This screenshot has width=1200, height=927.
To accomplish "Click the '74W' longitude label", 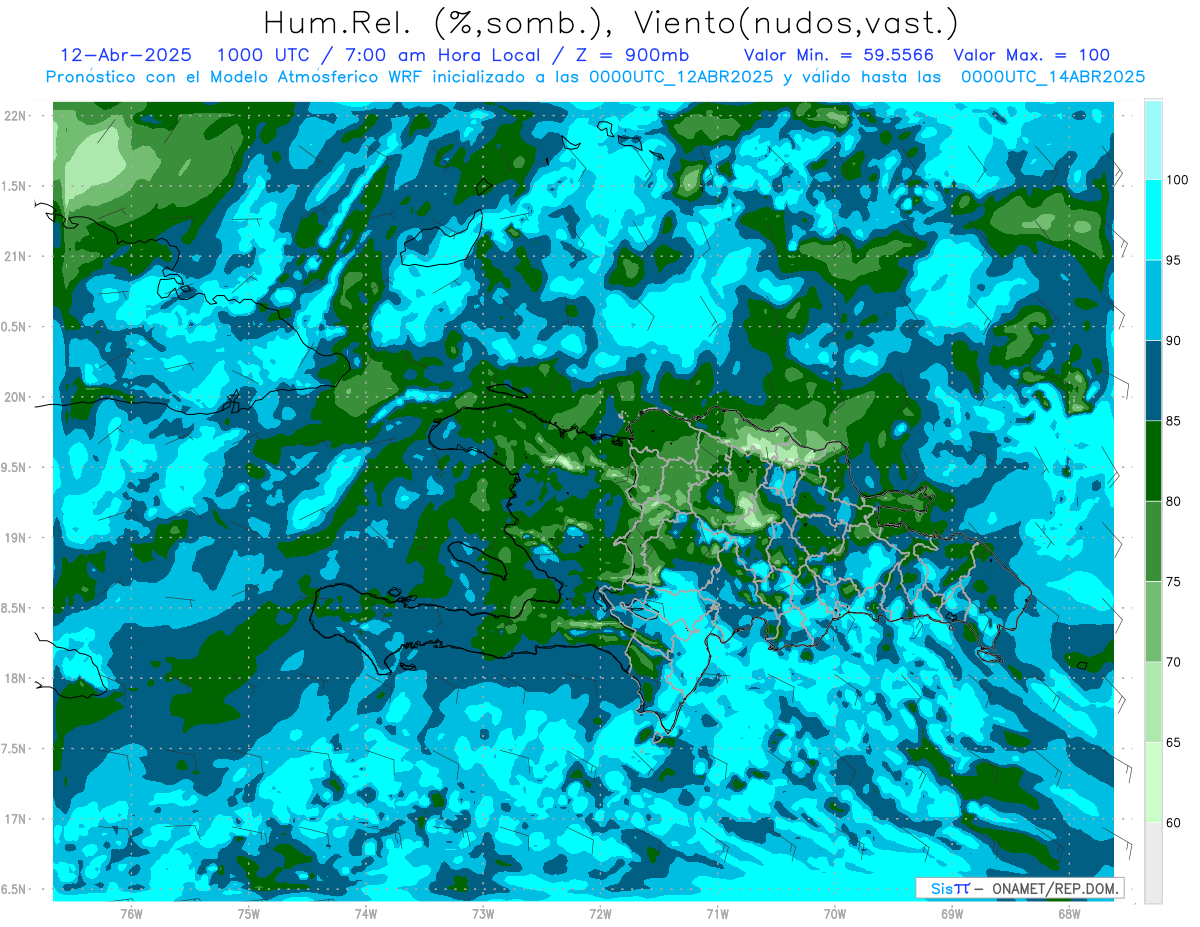I will (366, 914).
